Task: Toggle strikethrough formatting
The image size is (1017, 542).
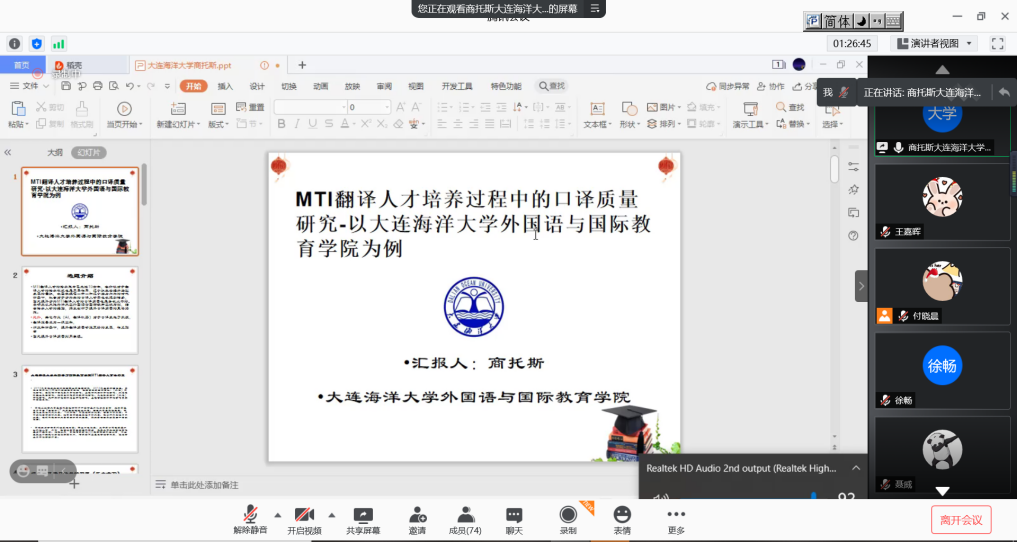Action: click(x=329, y=124)
